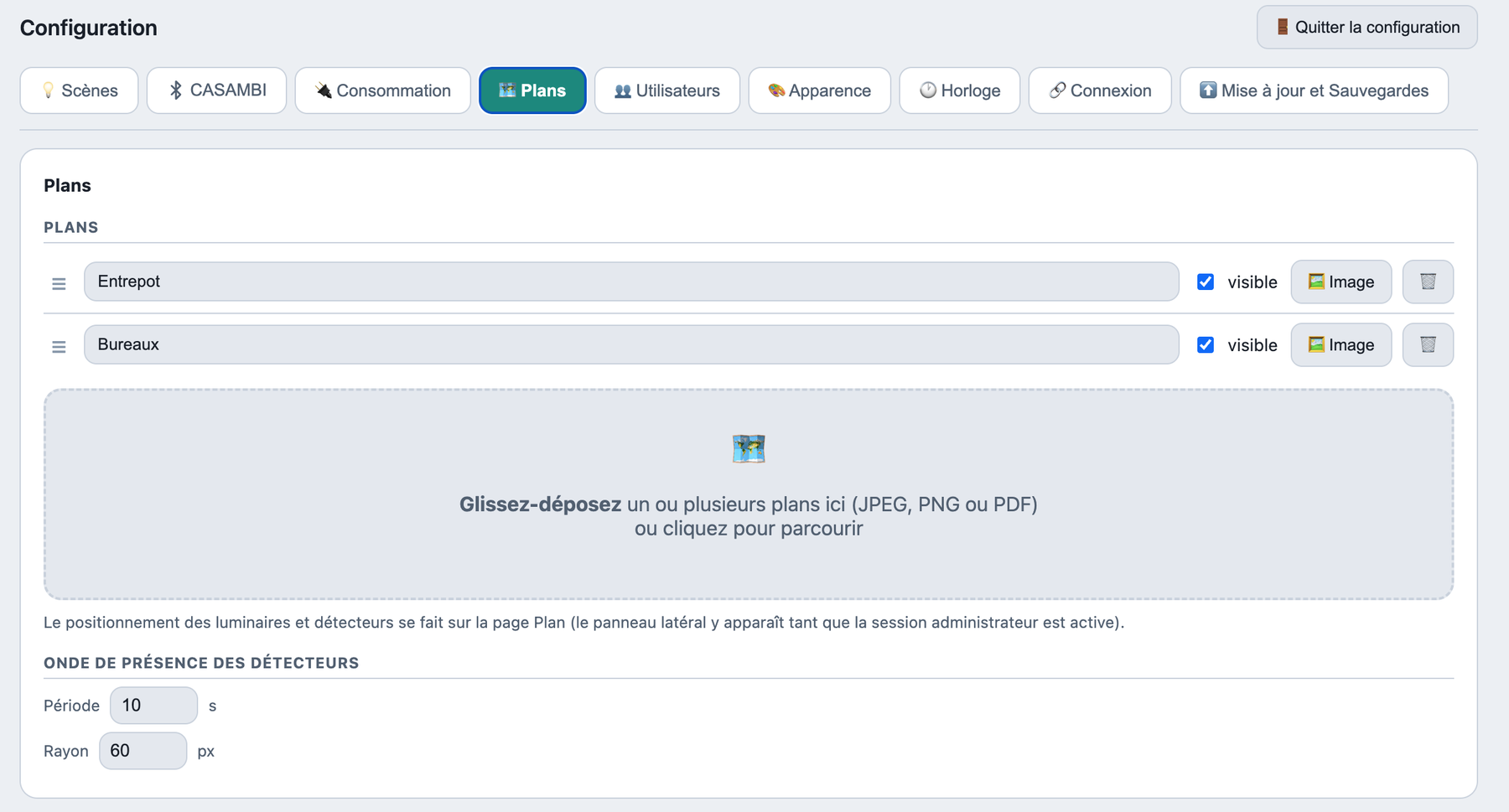The width and height of the screenshot is (1509, 812).
Task: Click the map icon in the drop zone
Action: click(749, 448)
